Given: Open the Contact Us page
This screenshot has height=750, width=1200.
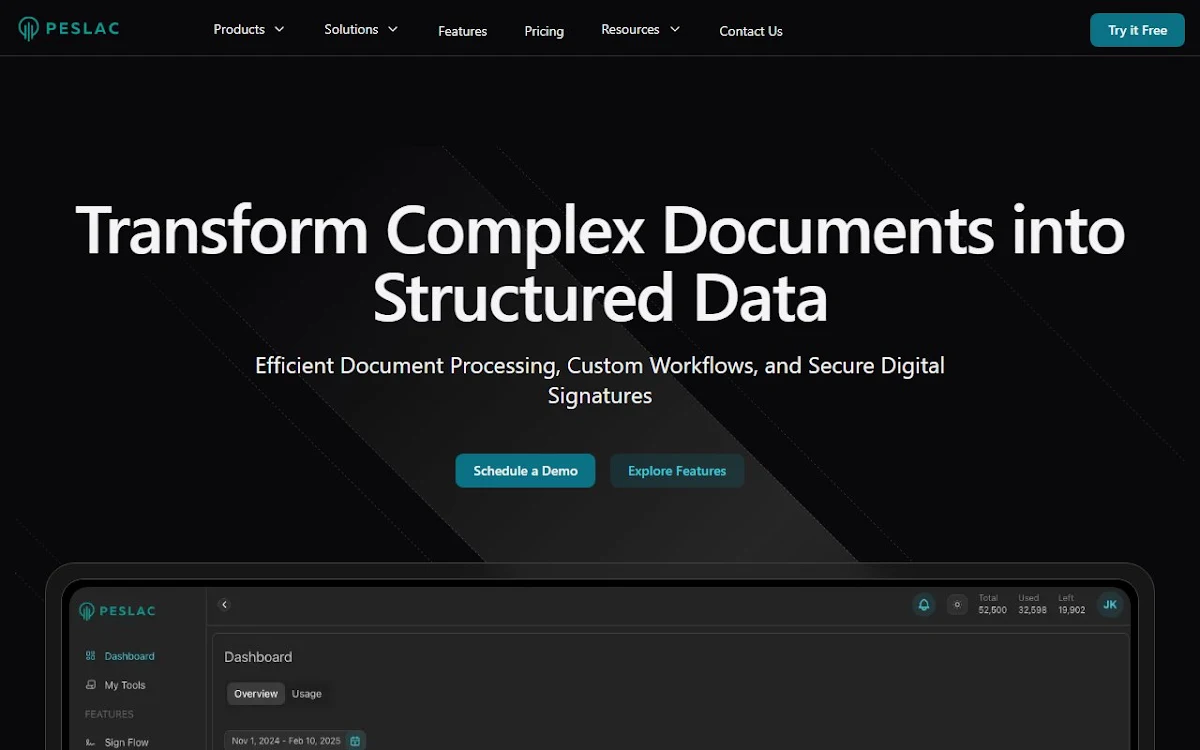Looking at the screenshot, I should 751,31.
